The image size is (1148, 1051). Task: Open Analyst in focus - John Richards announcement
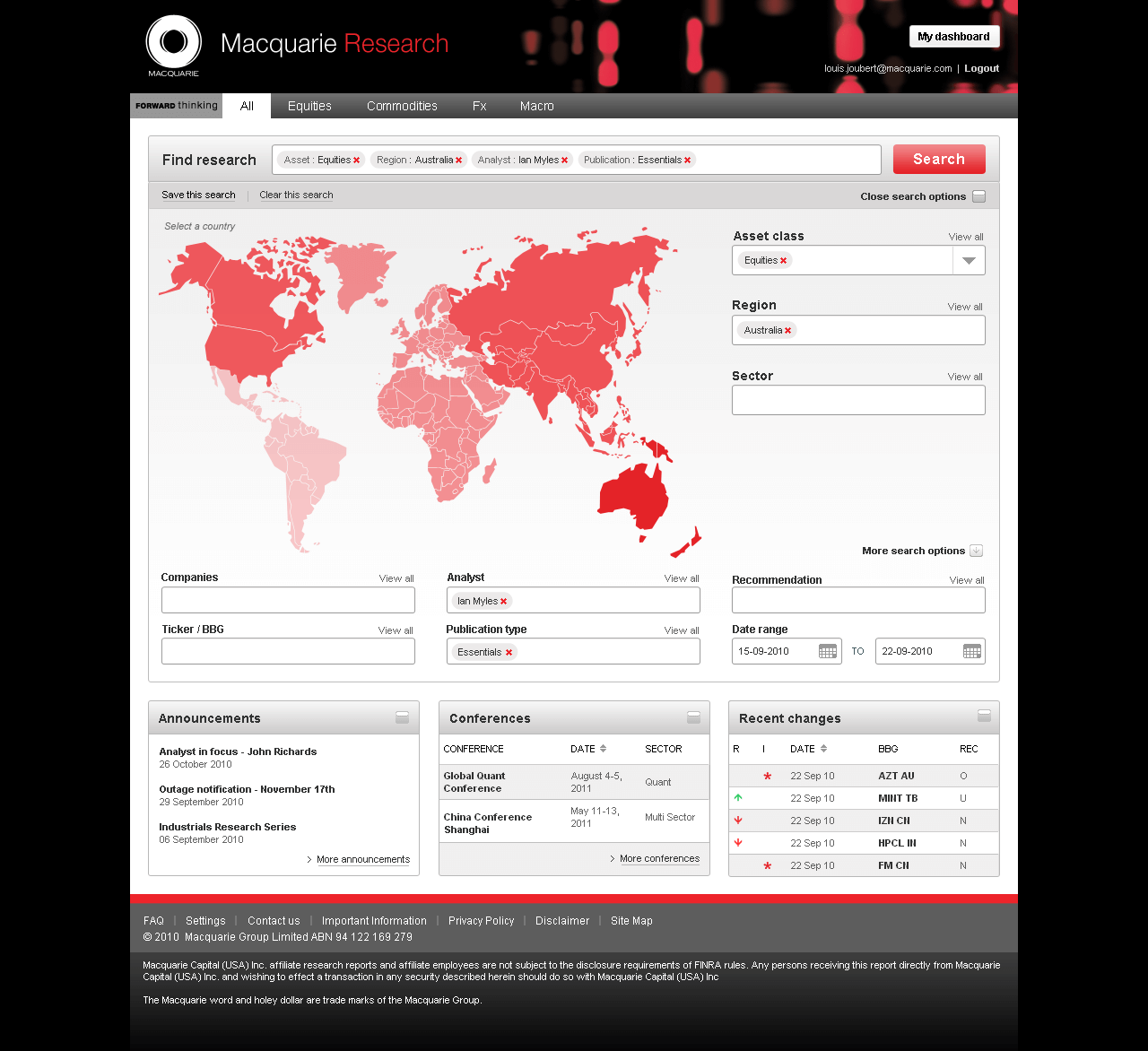click(x=238, y=751)
